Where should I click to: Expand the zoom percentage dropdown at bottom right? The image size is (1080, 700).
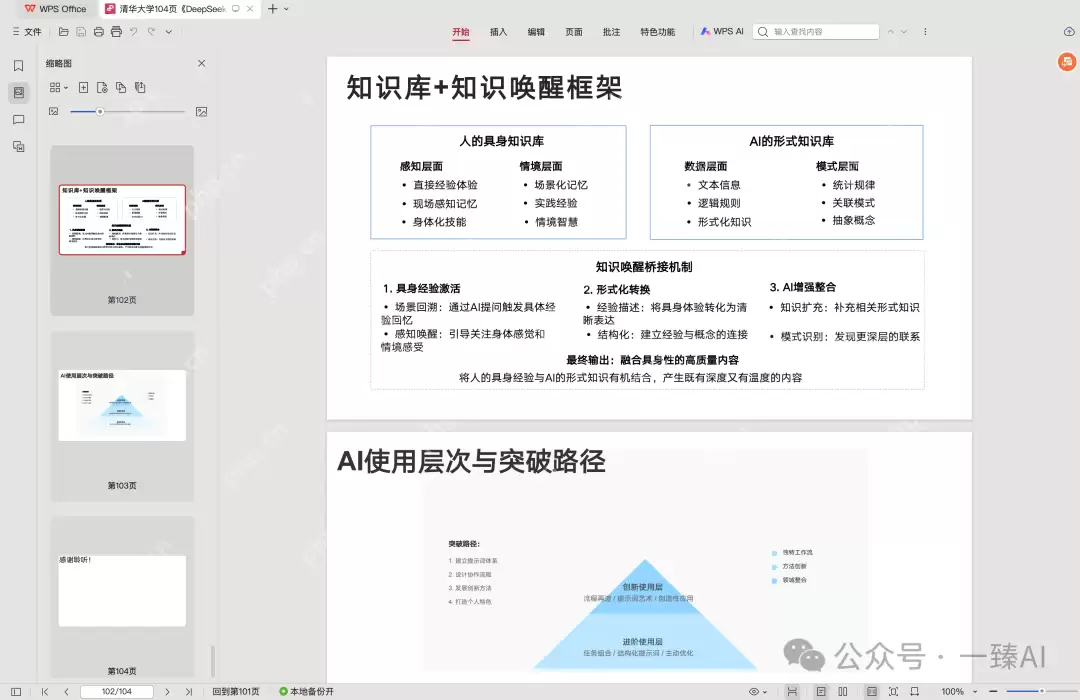click(975, 690)
